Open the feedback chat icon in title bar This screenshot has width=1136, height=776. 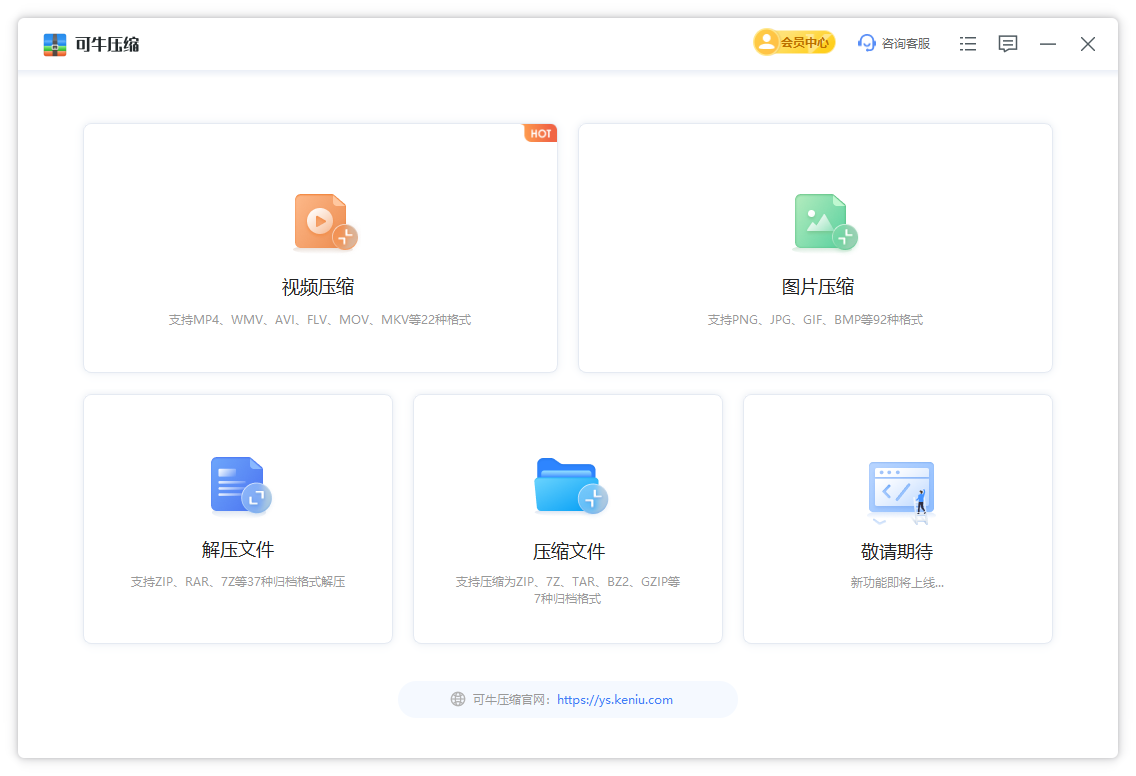1008,43
